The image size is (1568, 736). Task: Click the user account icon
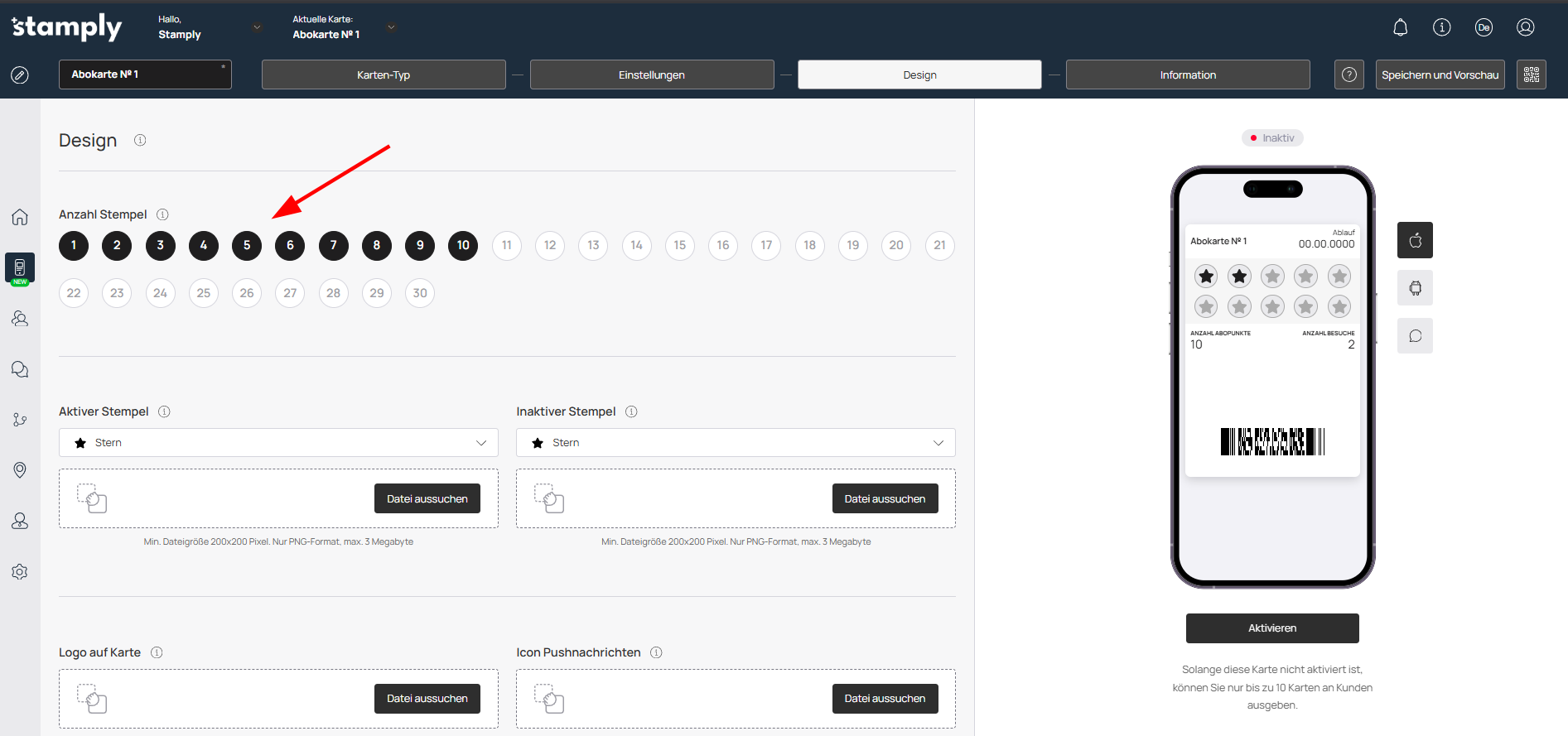click(x=1525, y=27)
